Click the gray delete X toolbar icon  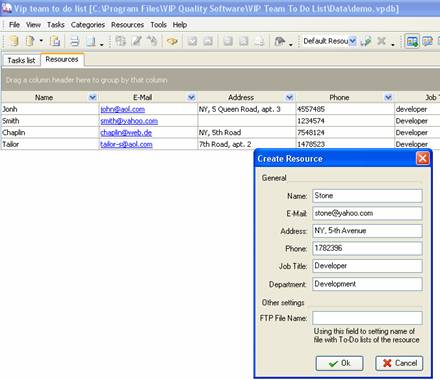click(381, 41)
